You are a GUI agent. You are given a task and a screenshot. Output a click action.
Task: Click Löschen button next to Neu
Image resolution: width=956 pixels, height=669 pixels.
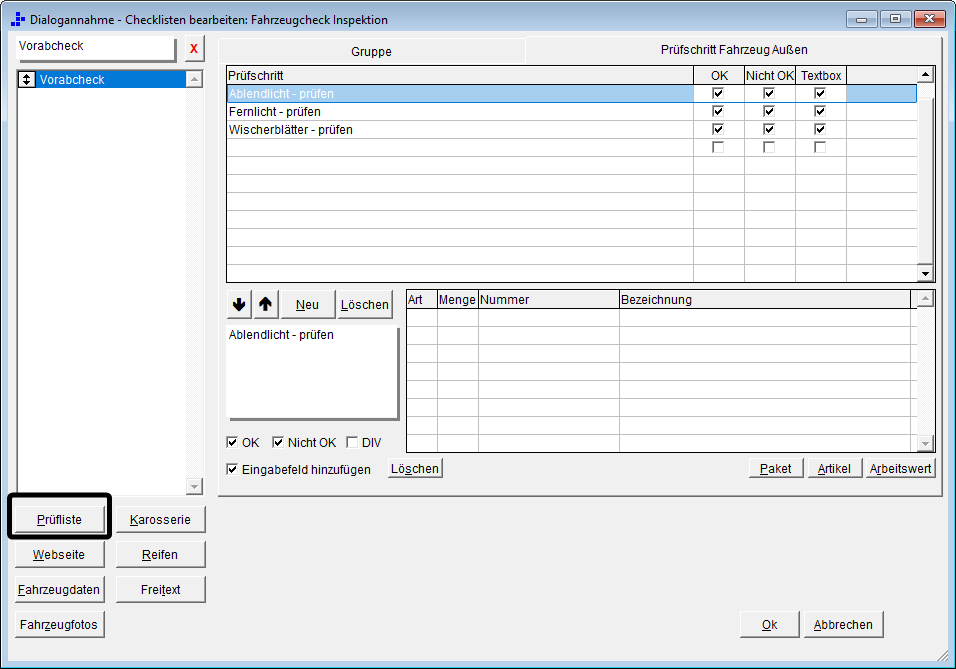[365, 304]
